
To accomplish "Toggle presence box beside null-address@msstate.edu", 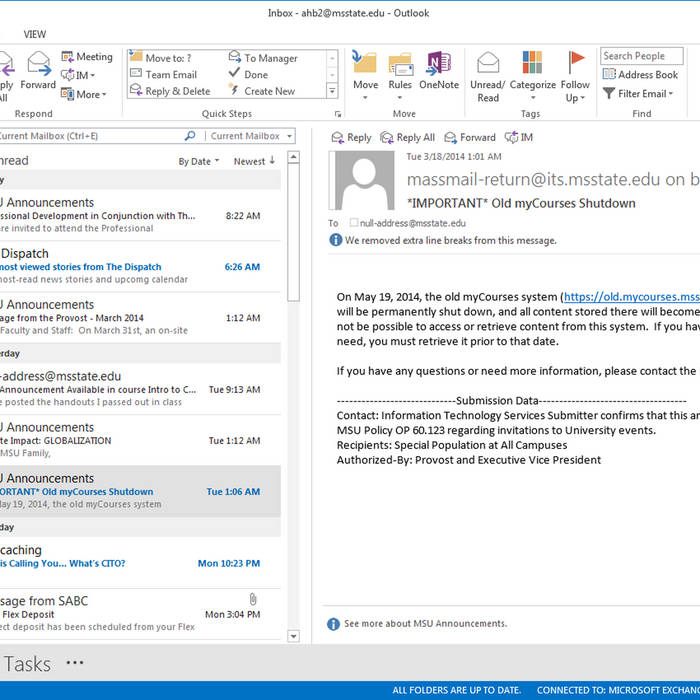I will 354,222.
